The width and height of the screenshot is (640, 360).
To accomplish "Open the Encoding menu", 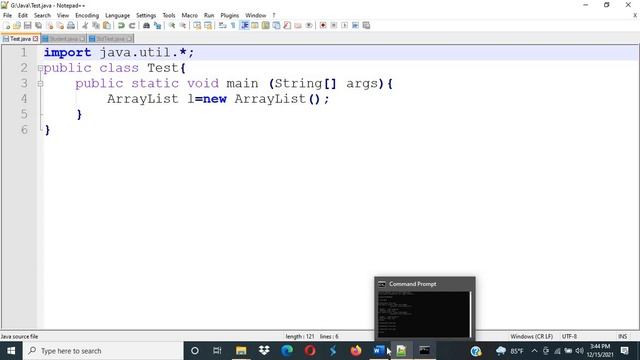I will (x=87, y=15).
